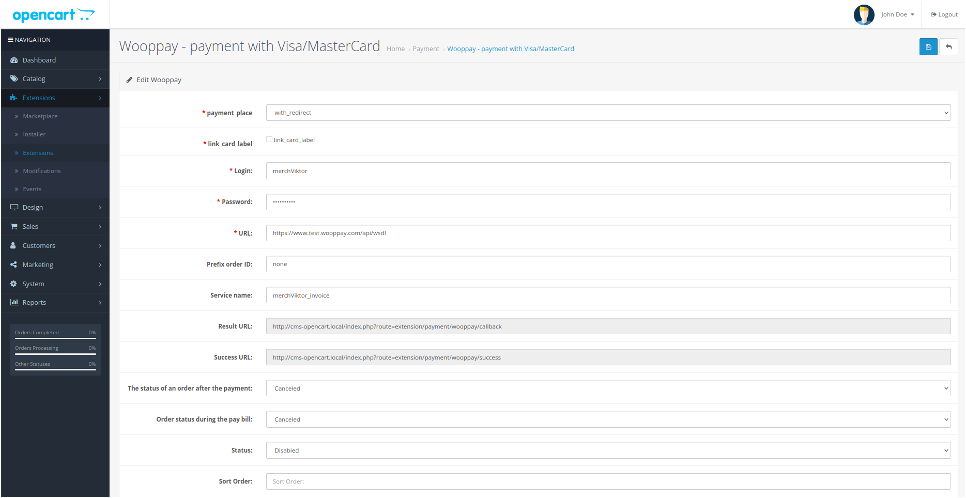Expand System menu chevron
The width and height of the screenshot is (966, 498).
[x=100, y=284]
